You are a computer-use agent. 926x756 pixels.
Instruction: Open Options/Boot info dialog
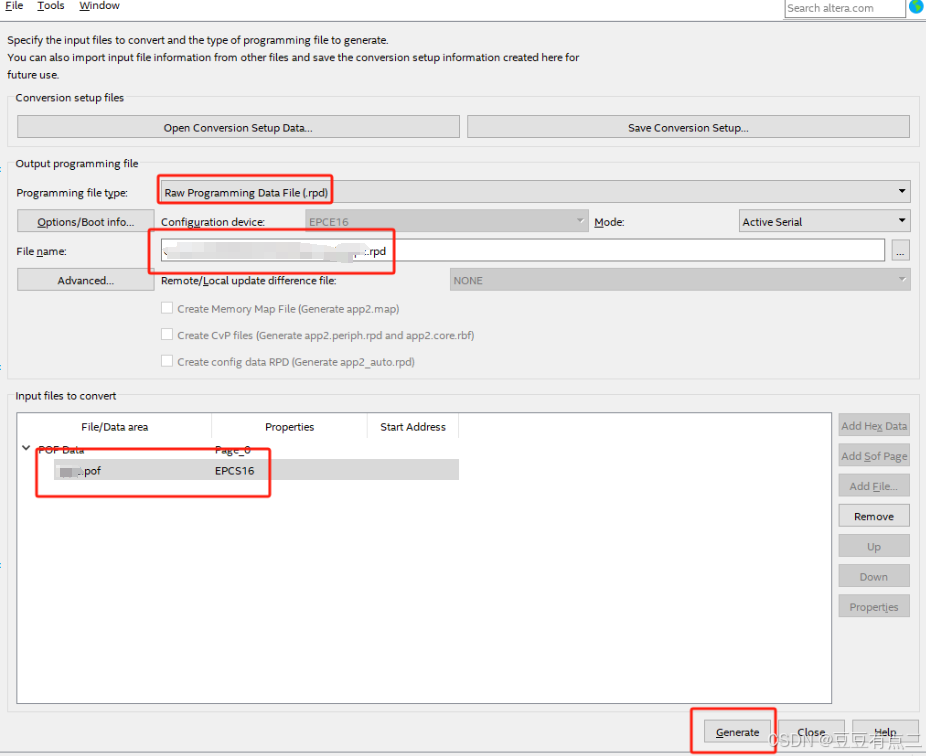click(86, 221)
